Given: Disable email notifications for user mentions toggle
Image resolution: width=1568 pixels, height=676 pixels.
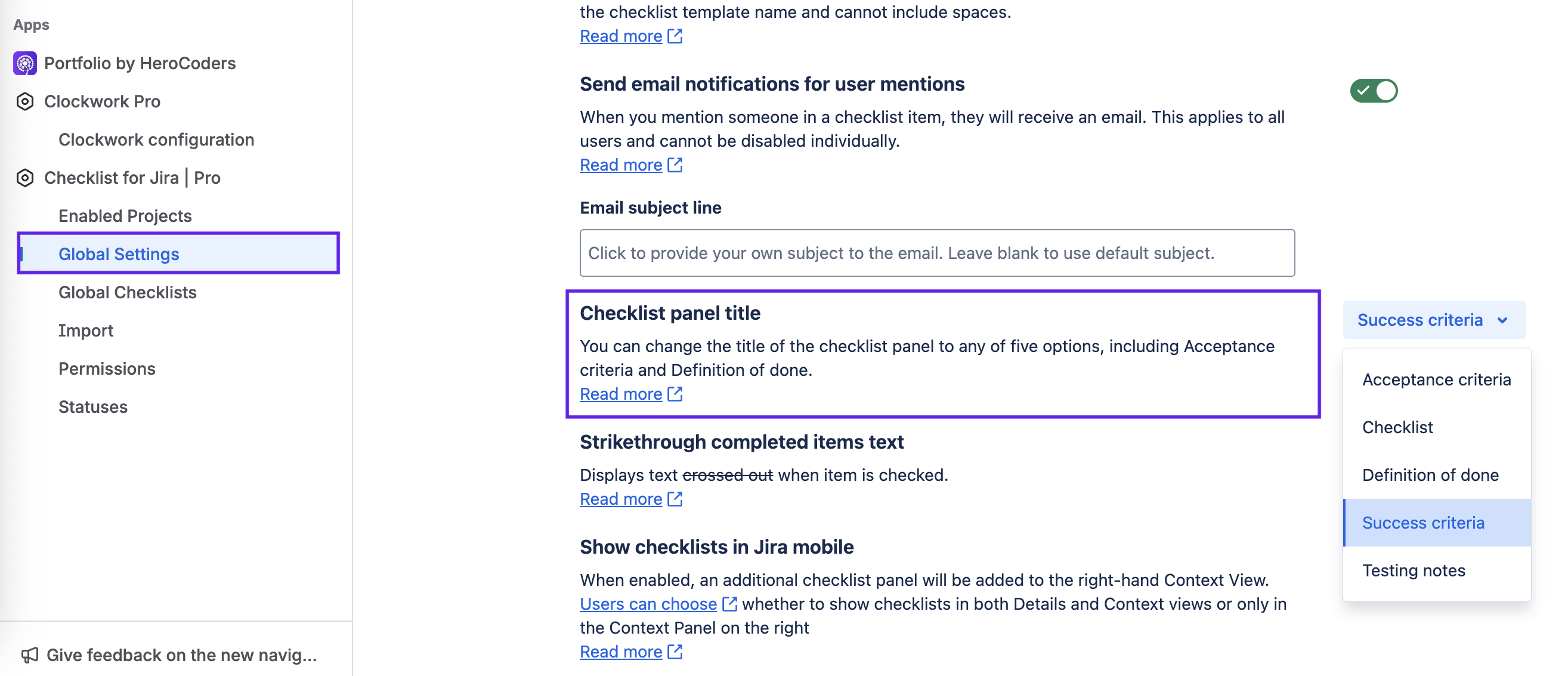Looking at the screenshot, I should coord(1373,91).
